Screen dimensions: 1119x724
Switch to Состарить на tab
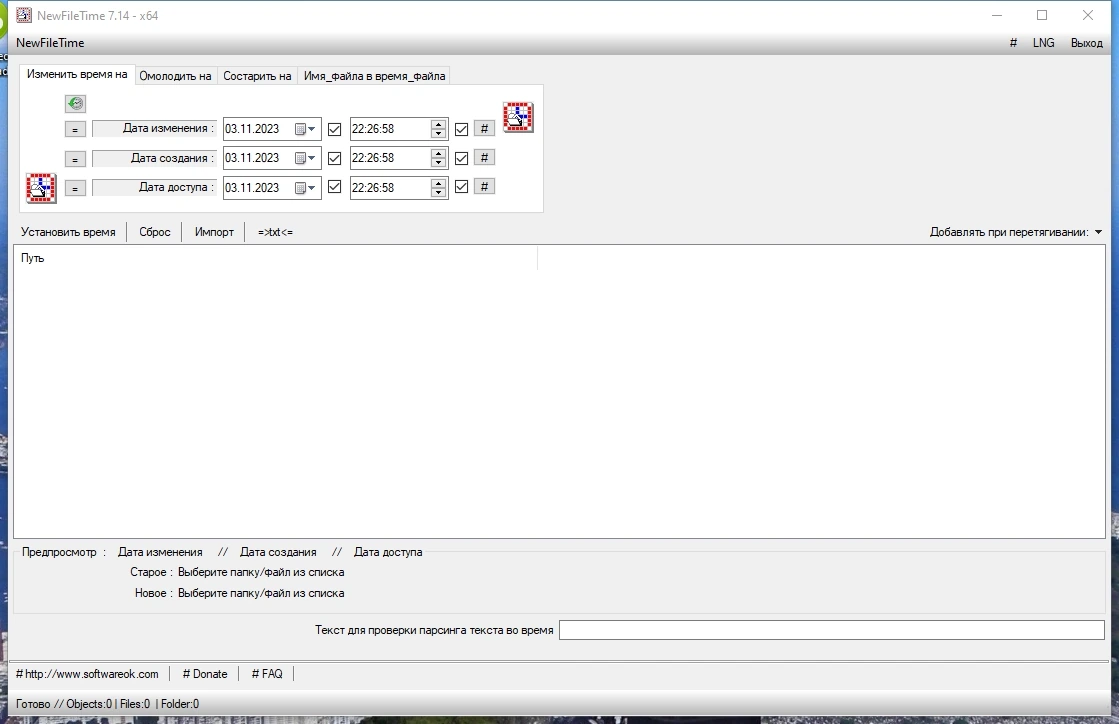(257, 76)
